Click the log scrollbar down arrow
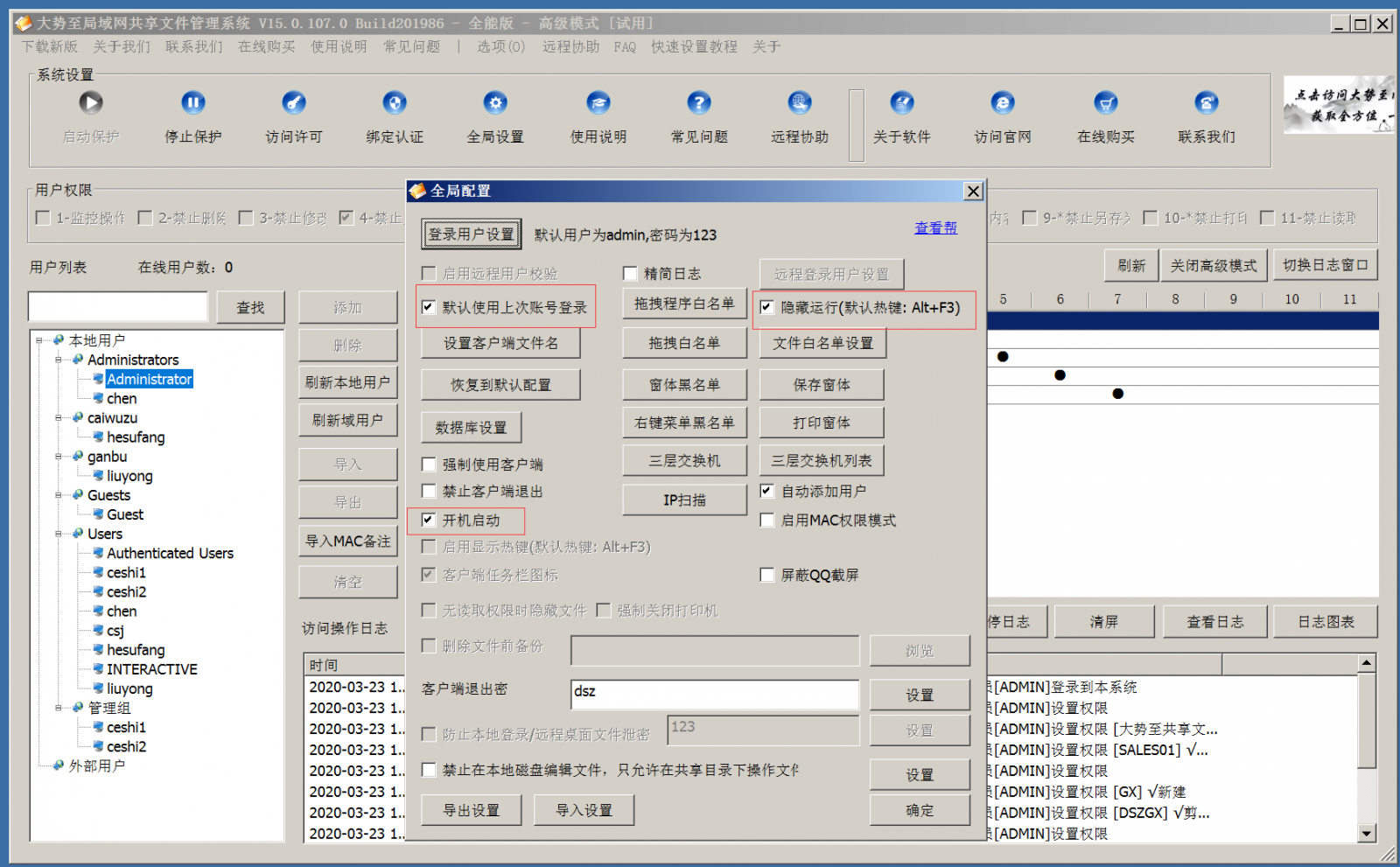Image resolution: width=1400 pixels, height=867 pixels. tap(1367, 834)
